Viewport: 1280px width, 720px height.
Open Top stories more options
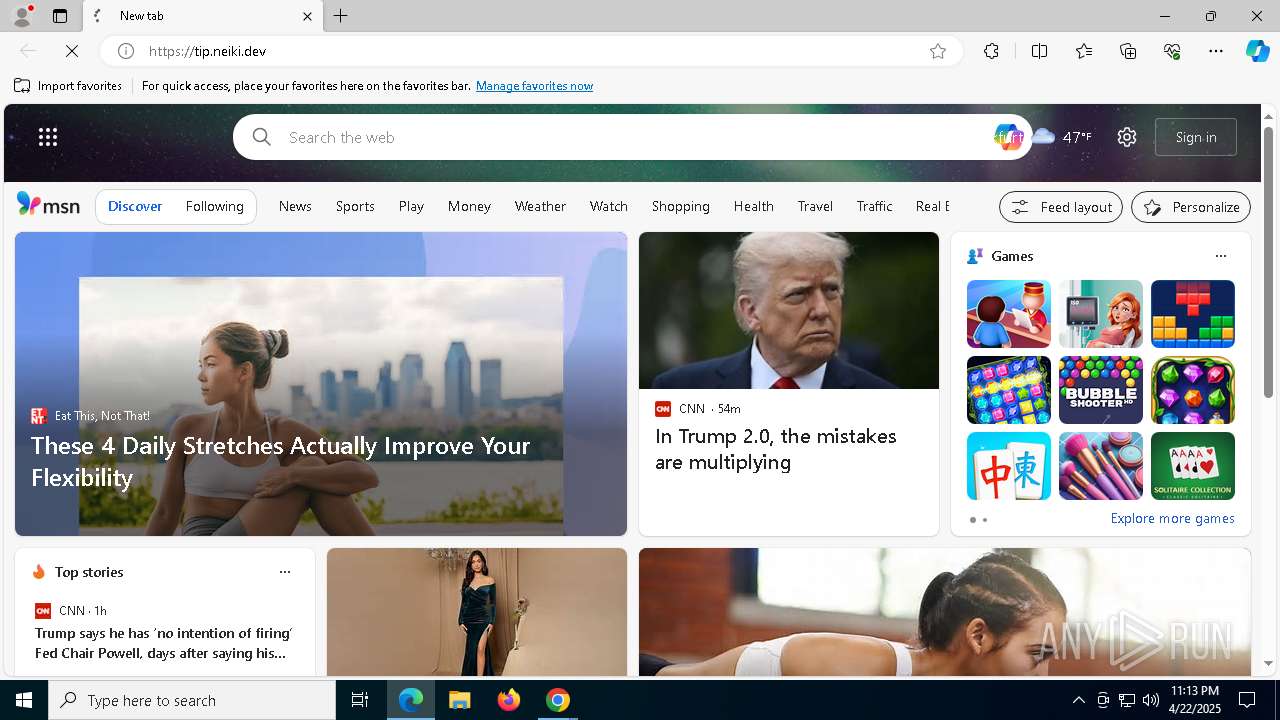(x=285, y=572)
